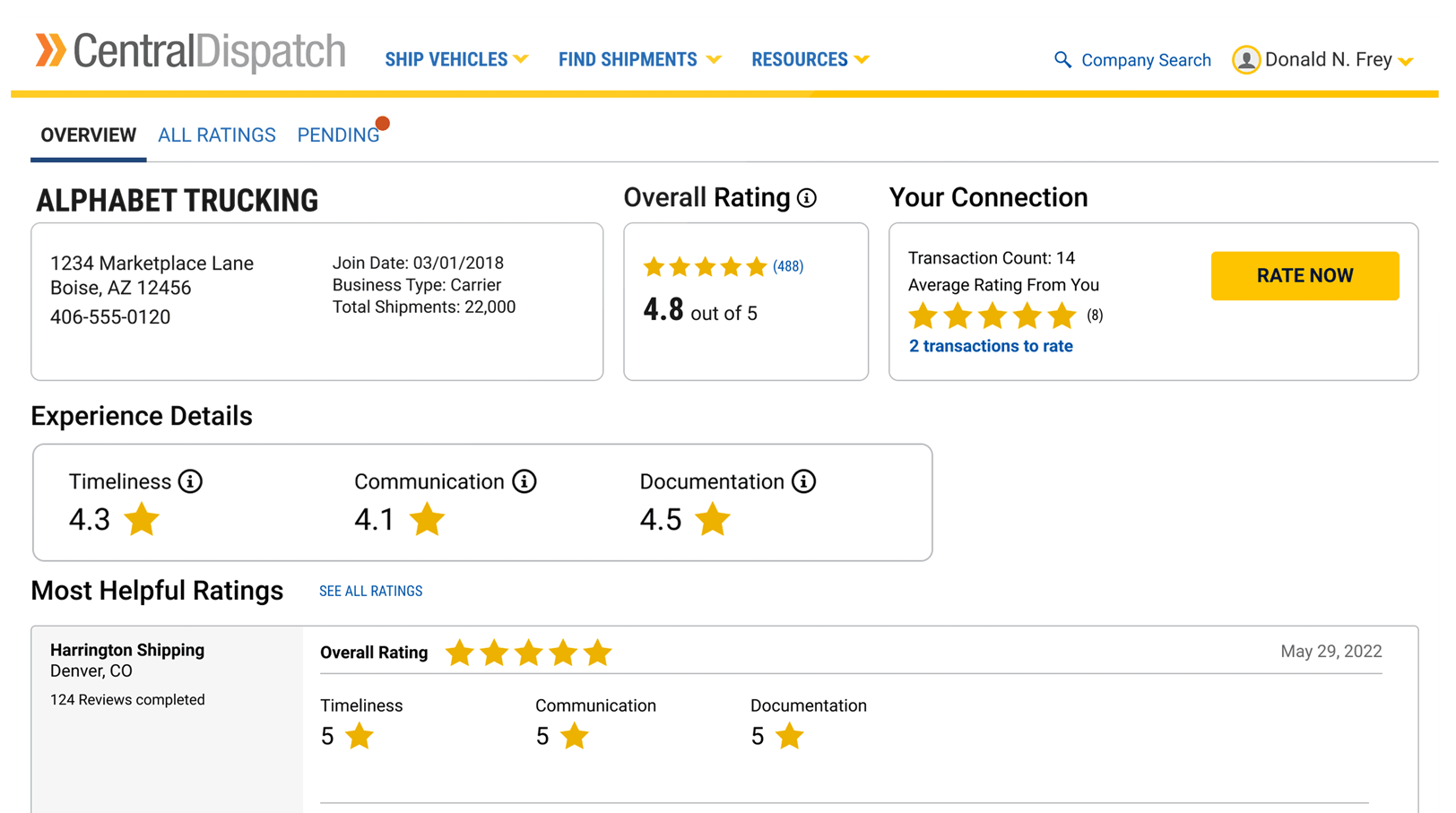Click the 4.5 Documentation star icon
Viewport: 1456px width, 813px height.
click(713, 520)
